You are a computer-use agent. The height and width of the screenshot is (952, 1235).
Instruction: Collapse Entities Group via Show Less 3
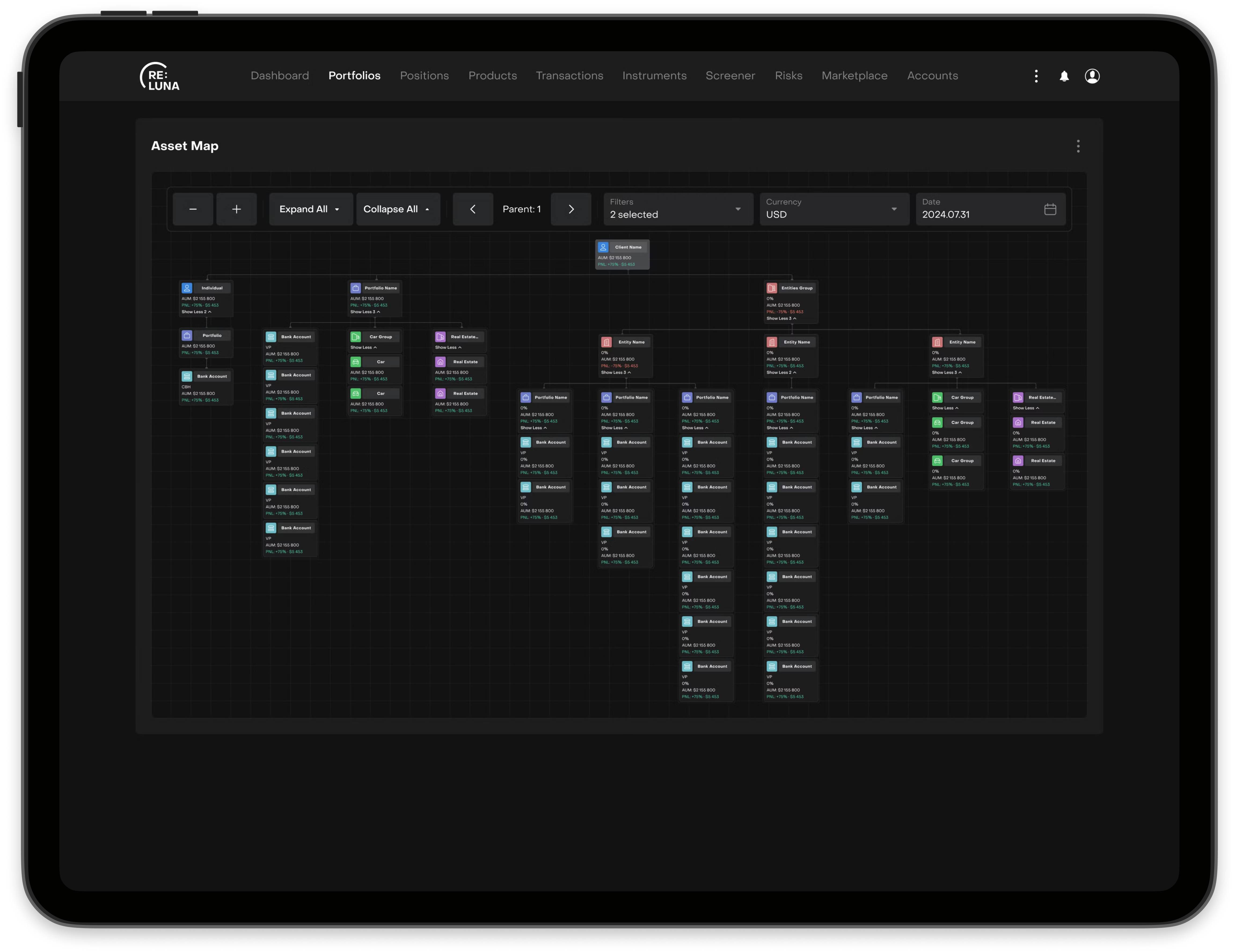(781, 319)
